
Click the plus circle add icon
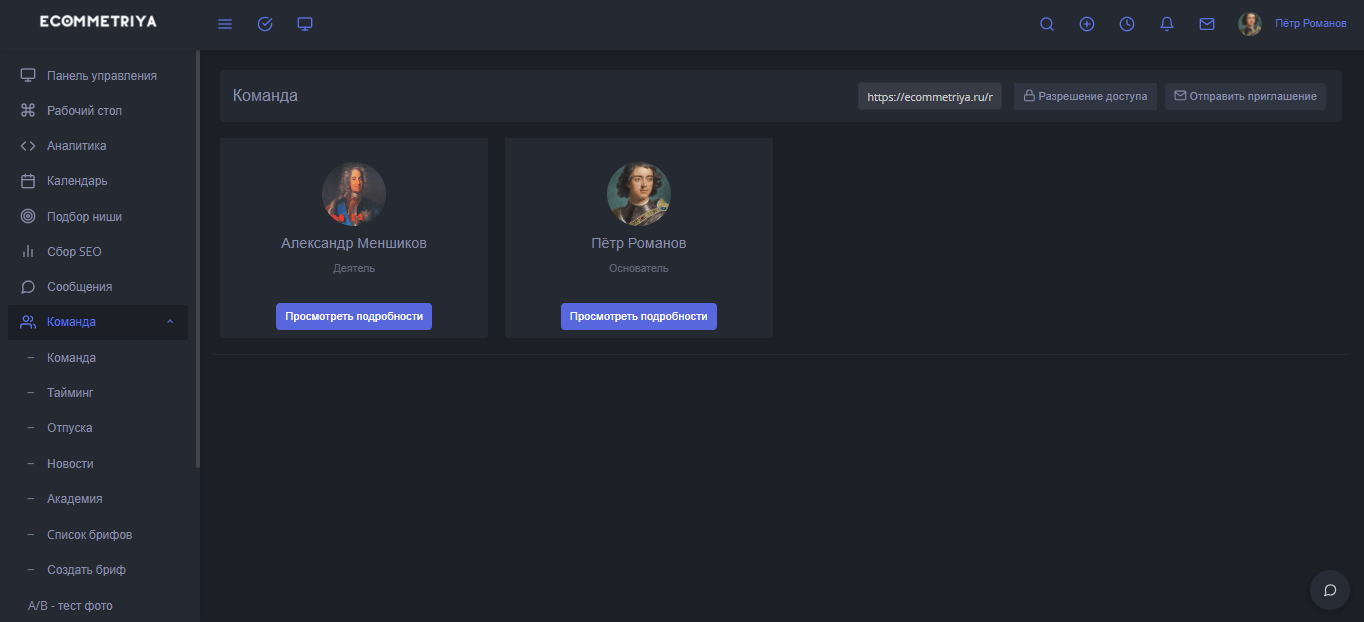click(x=1087, y=24)
